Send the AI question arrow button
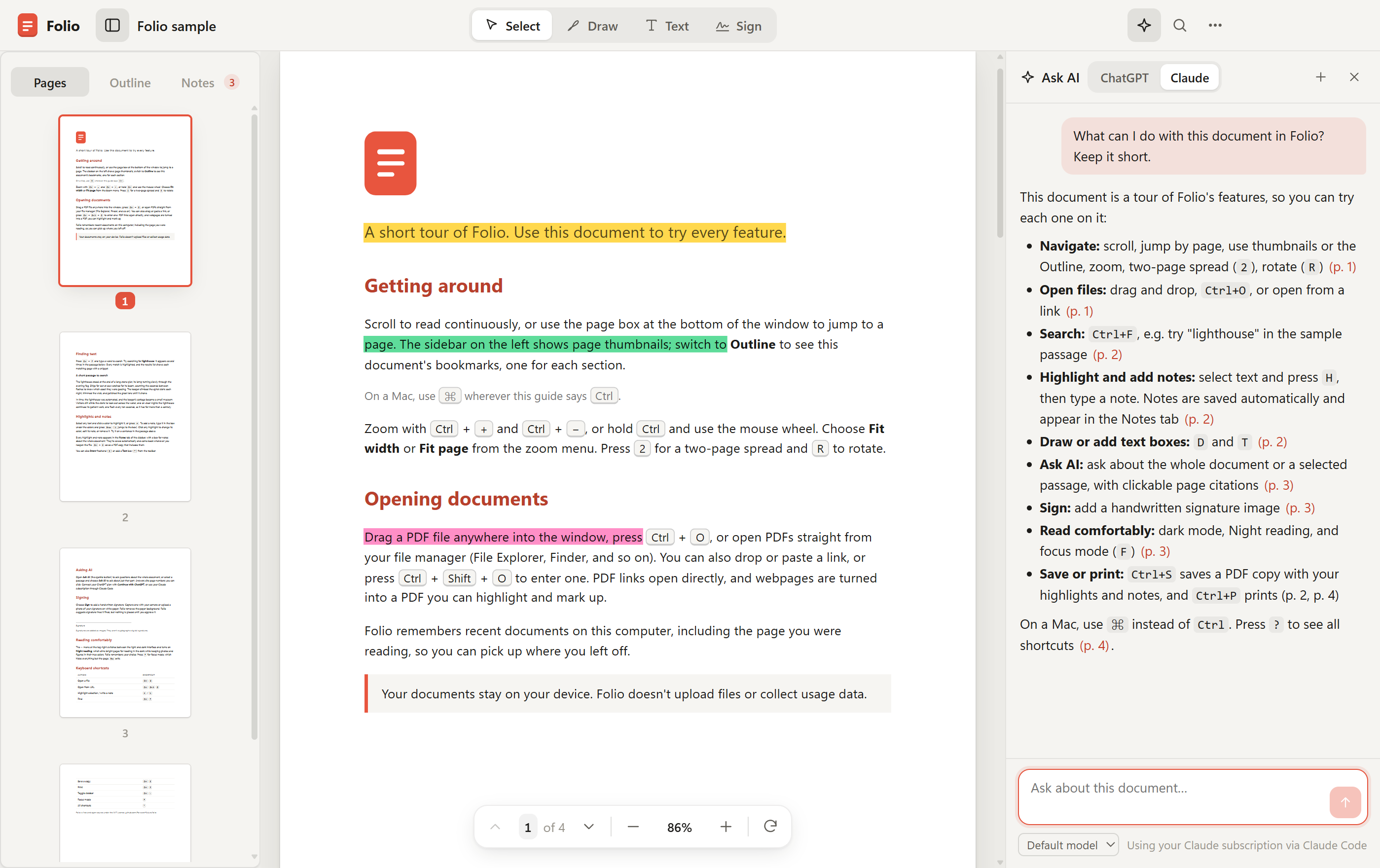 coord(1344,802)
